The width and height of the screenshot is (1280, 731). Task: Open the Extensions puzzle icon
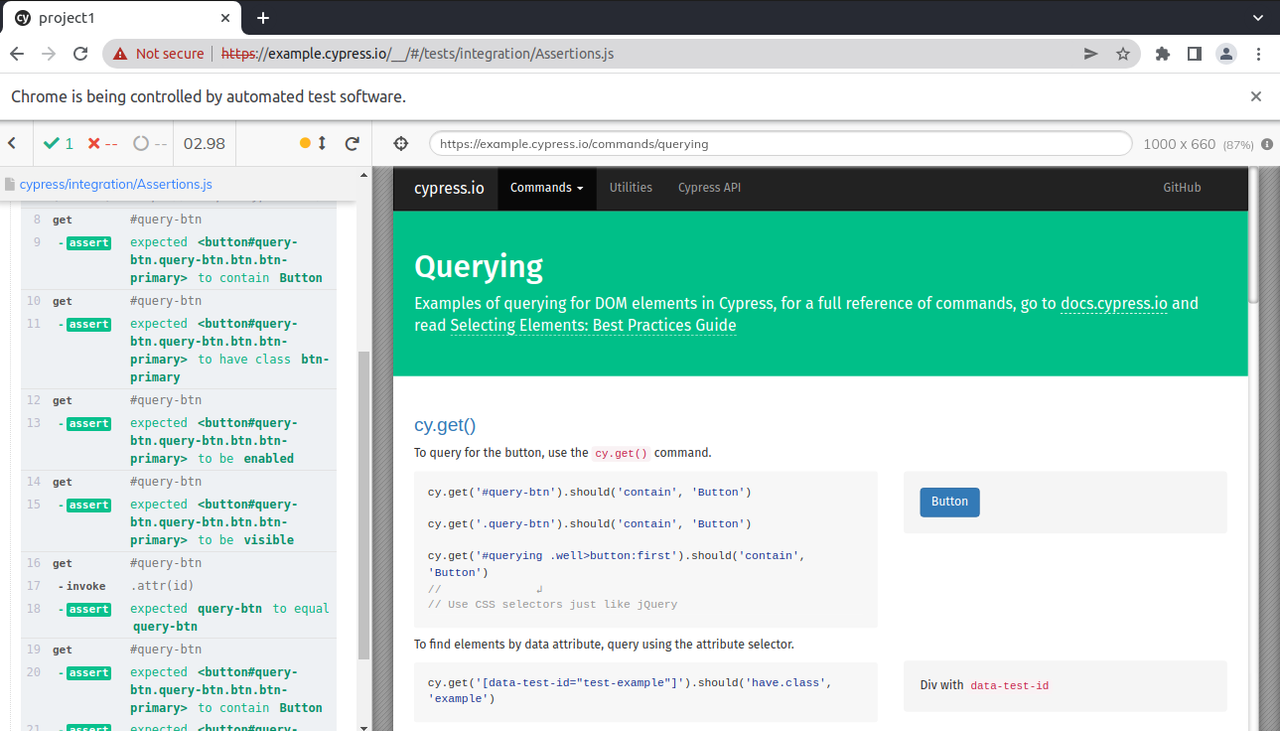tap(1162, 54)
